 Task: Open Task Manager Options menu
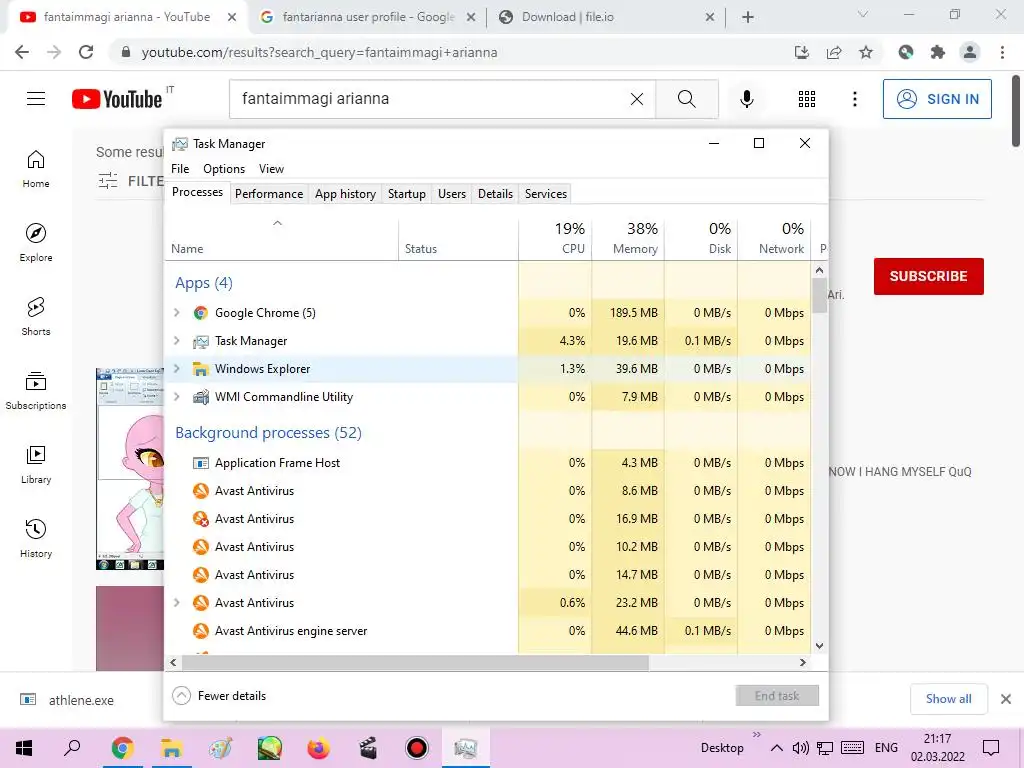click(x=224, y=168)
